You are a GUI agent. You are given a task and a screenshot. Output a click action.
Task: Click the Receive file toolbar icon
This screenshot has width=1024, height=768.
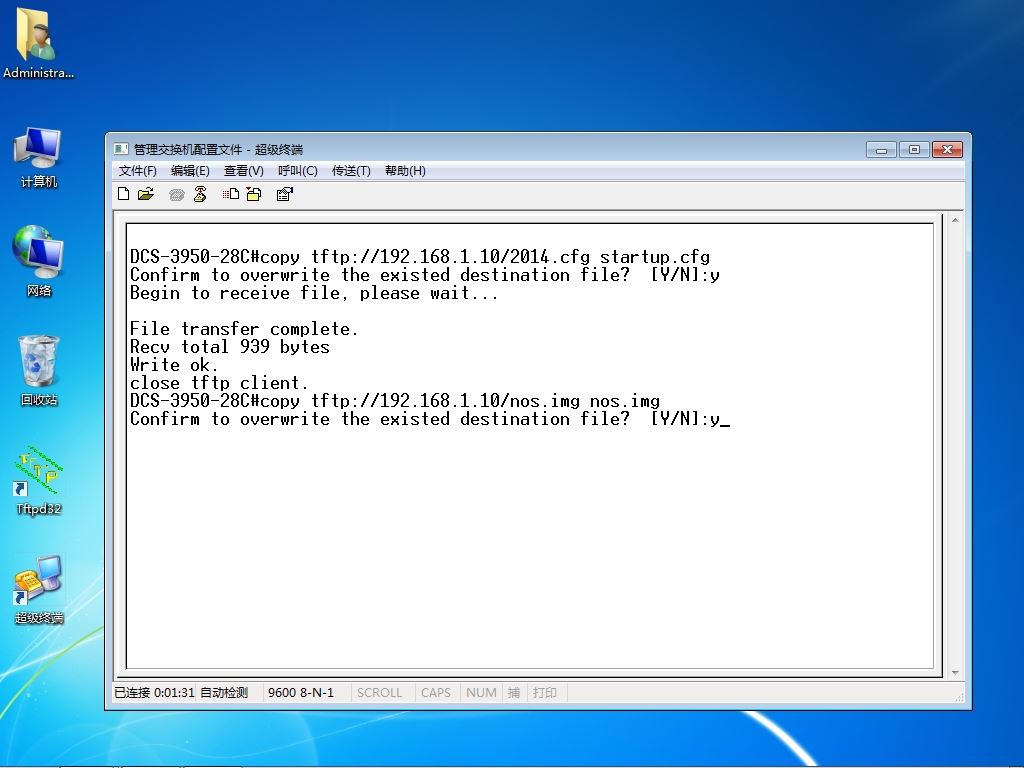pyautogui.click(x=254, y=194)
